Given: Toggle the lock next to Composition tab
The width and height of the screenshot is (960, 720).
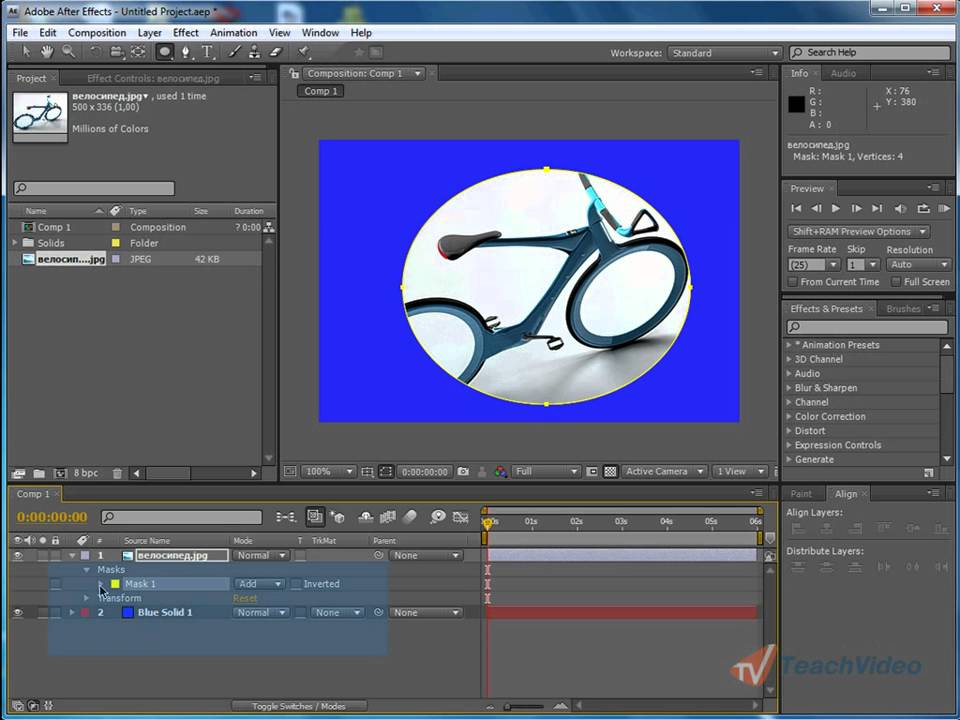Looking at the screenshot, I should [x=294, y=73].
